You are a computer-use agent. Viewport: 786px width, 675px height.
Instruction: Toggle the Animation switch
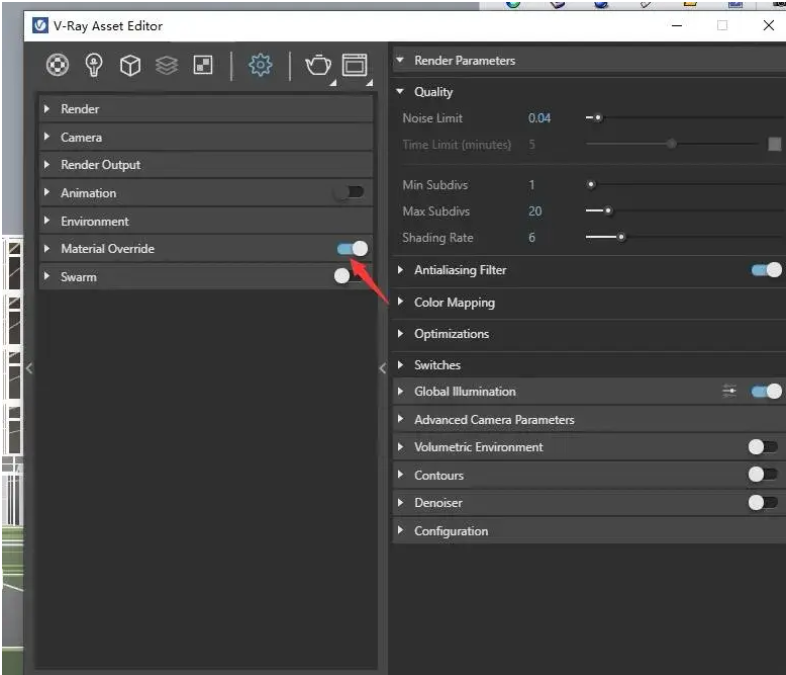[349, 192]
